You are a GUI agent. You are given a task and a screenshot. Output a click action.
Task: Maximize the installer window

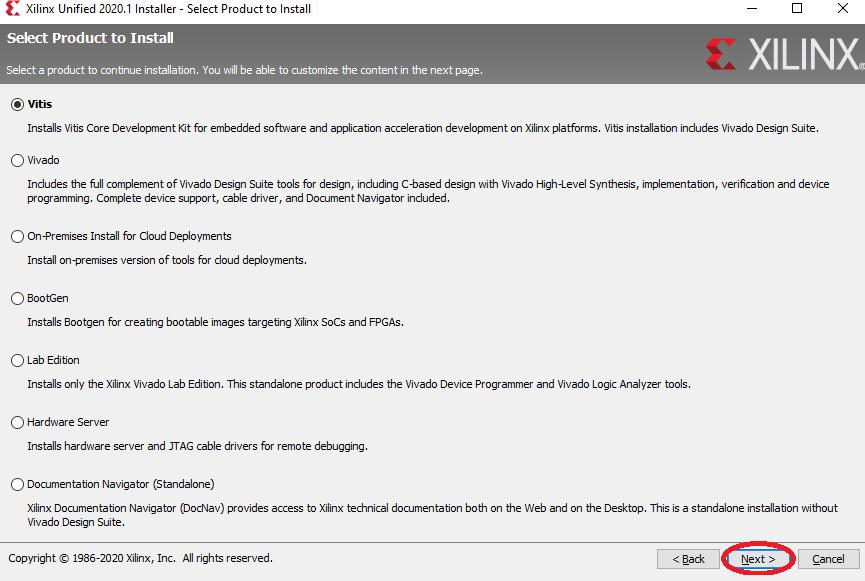coord(797,9)
